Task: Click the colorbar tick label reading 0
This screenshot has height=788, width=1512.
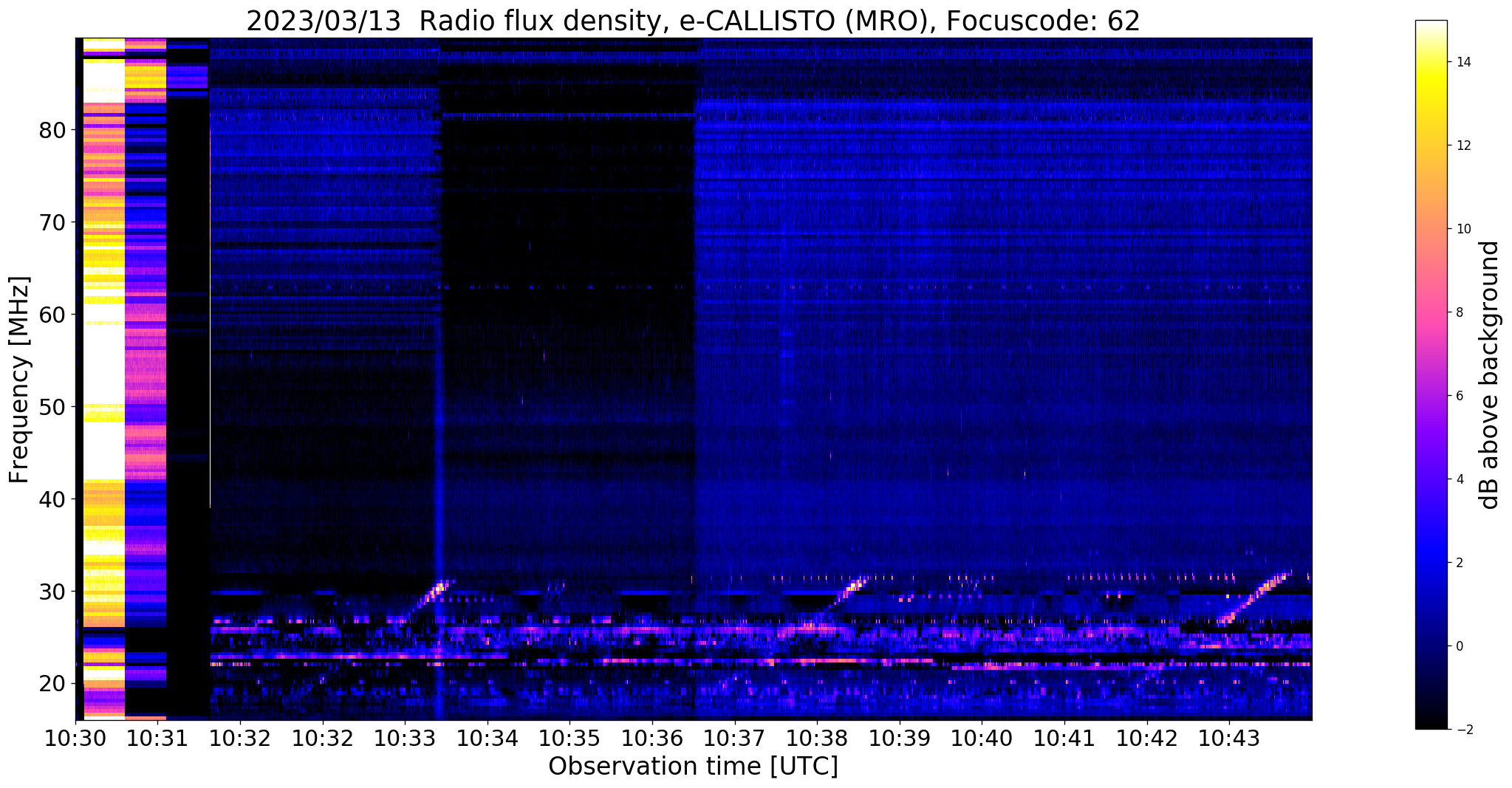Action: (1460, 646)
